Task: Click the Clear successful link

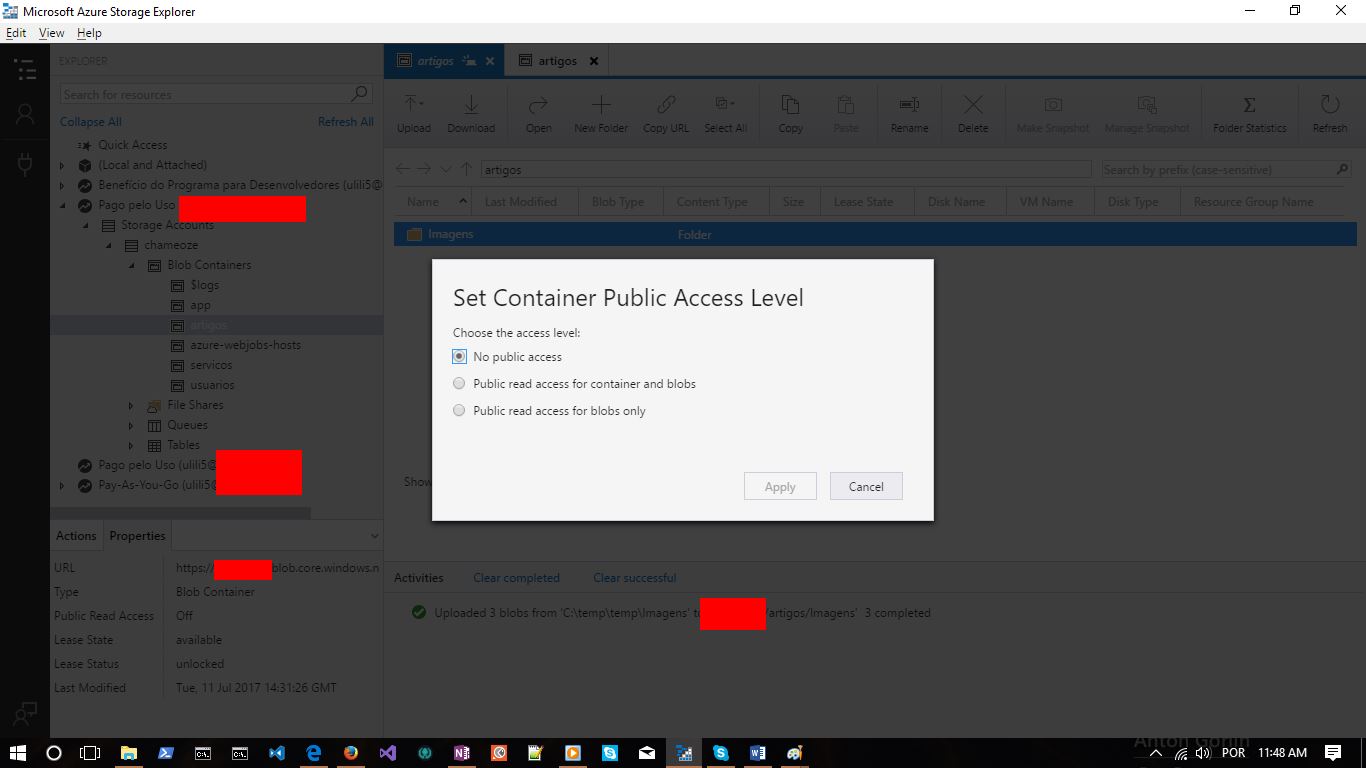Action: pos(634,578)
